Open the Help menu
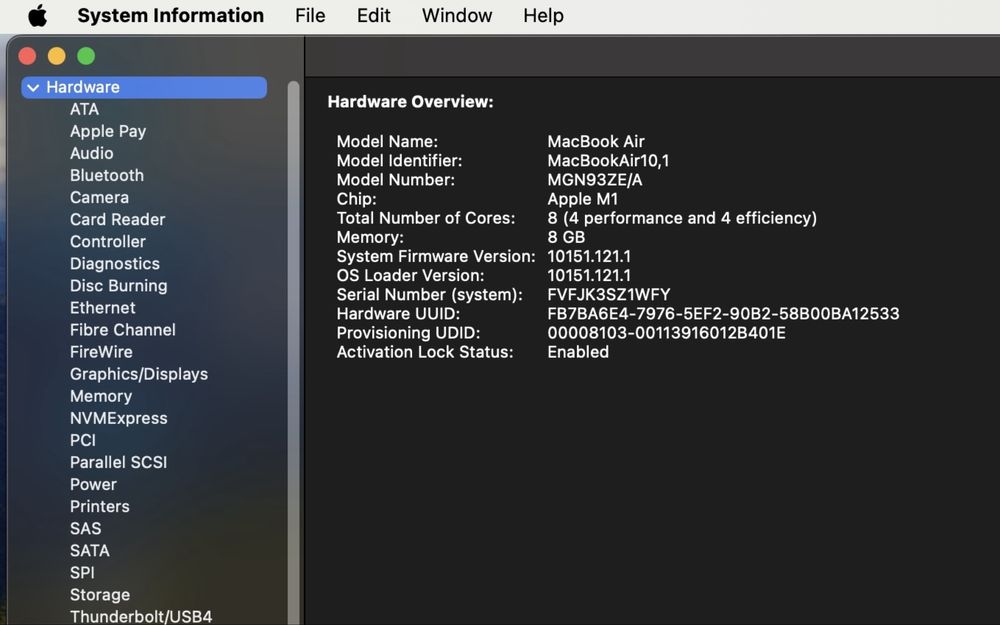 click(x=543, y=15)
